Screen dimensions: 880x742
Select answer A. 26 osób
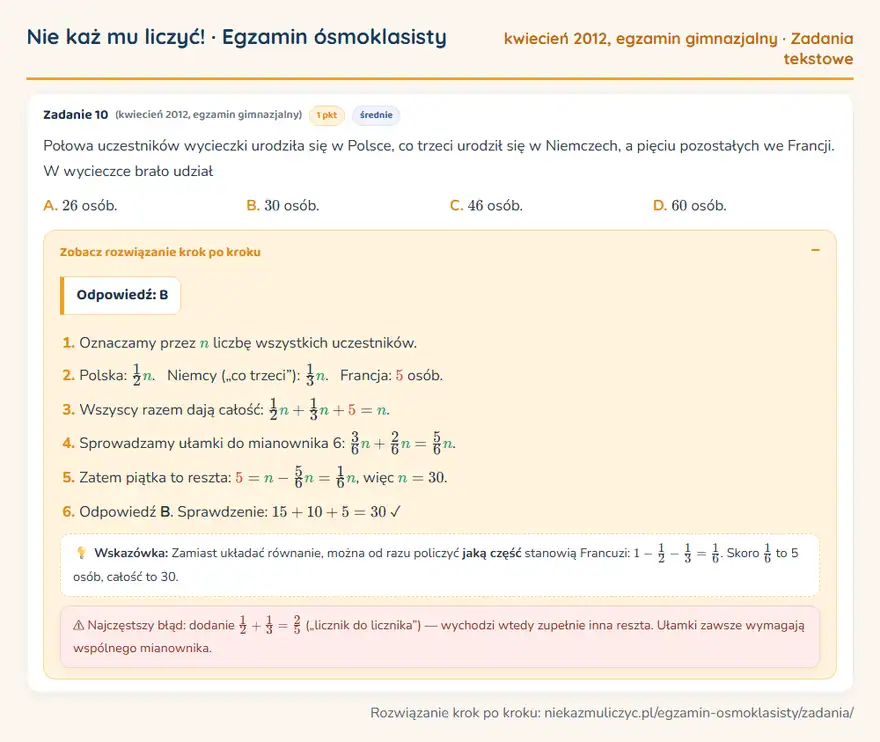tap(80, 205)
